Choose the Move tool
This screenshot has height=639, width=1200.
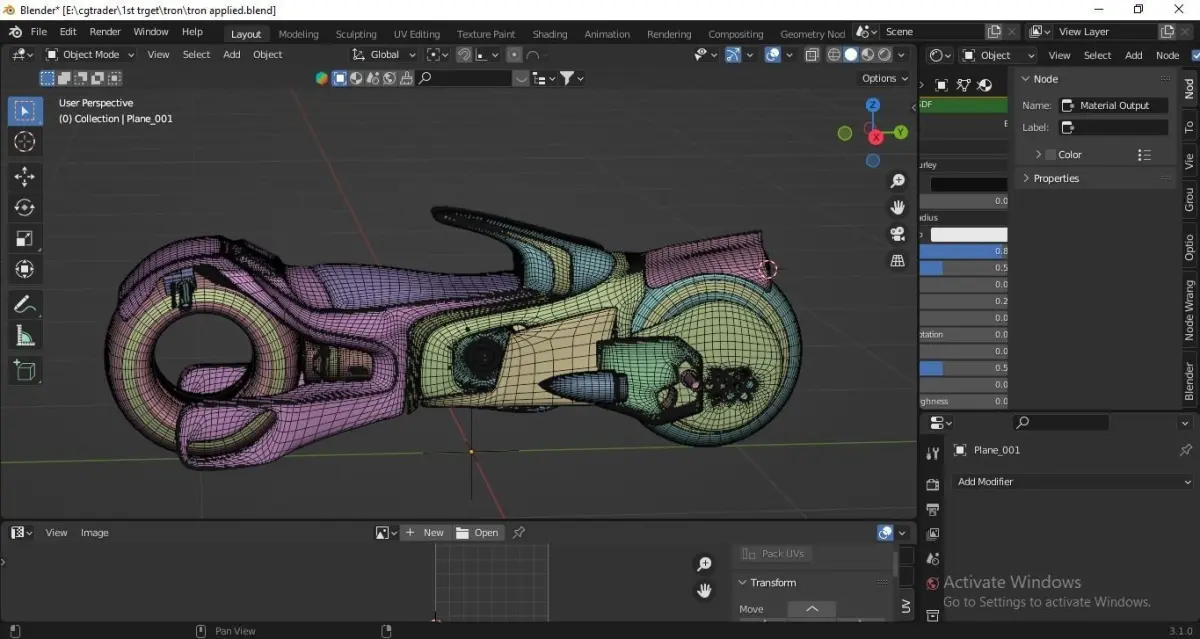[x=25, y=177]
